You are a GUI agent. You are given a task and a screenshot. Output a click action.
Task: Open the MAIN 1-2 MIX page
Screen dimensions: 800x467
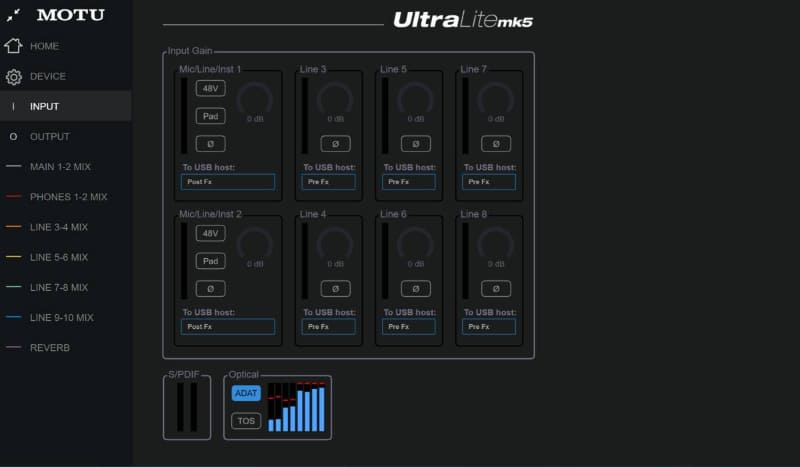[x=60, y=166]
